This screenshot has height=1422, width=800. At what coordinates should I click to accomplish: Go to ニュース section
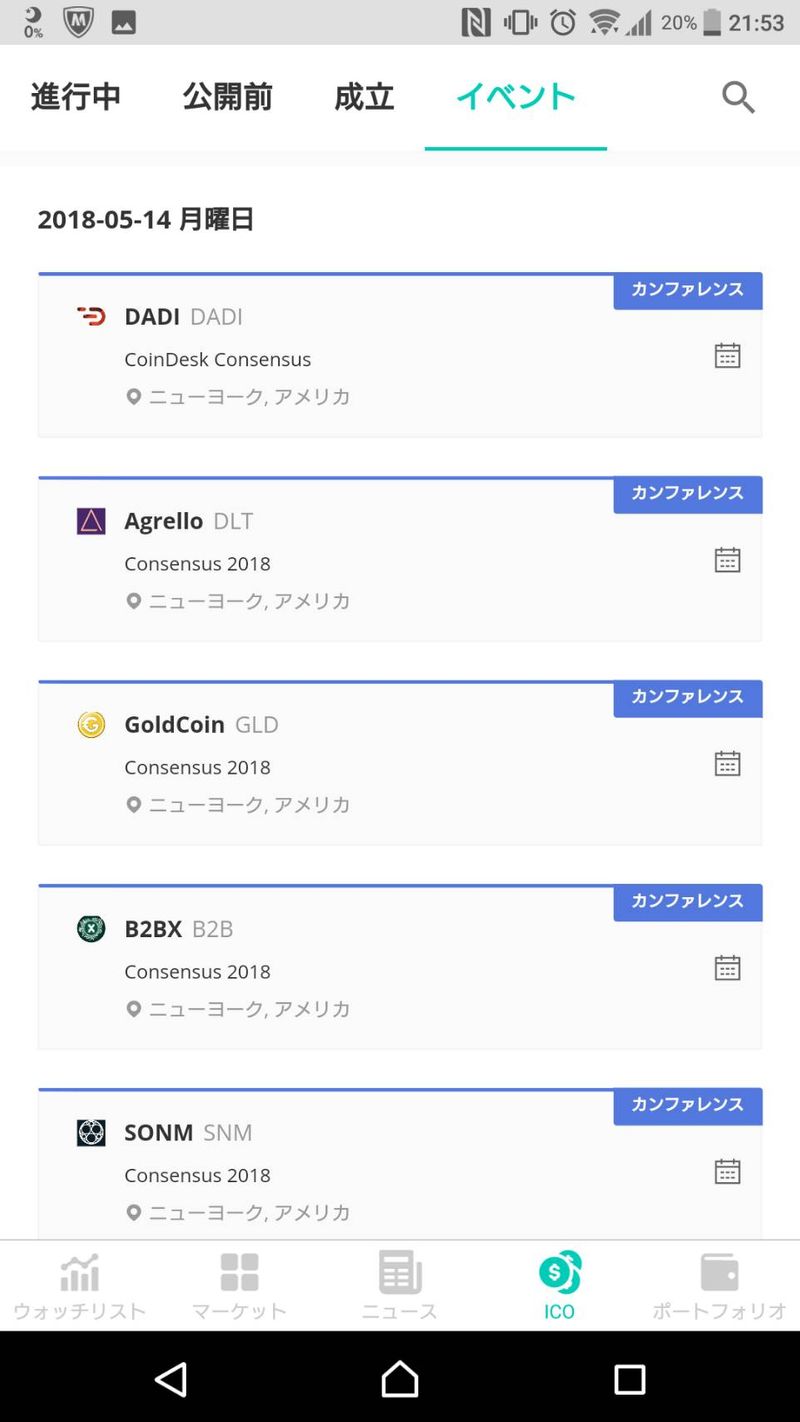point(399,1286)
